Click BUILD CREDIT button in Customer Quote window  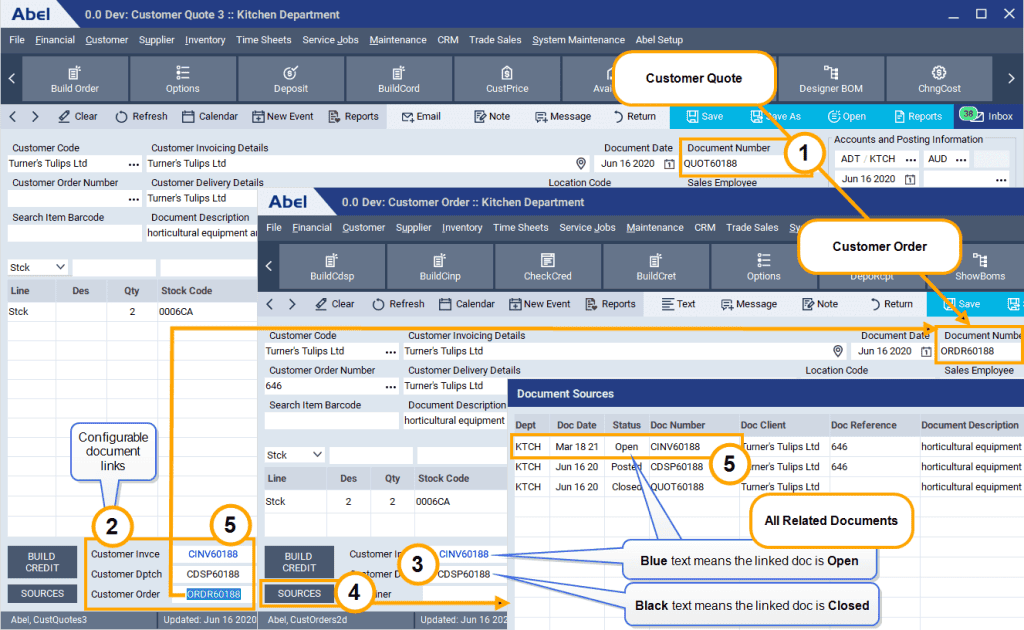(42, 562)
